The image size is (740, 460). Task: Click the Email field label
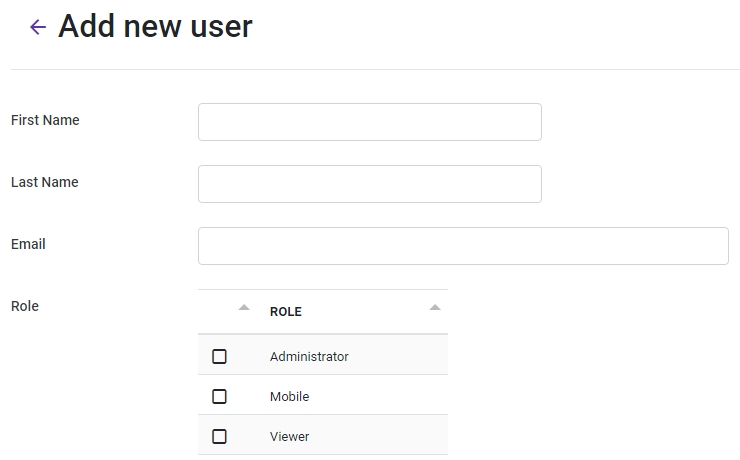click(x=28, y=244)
